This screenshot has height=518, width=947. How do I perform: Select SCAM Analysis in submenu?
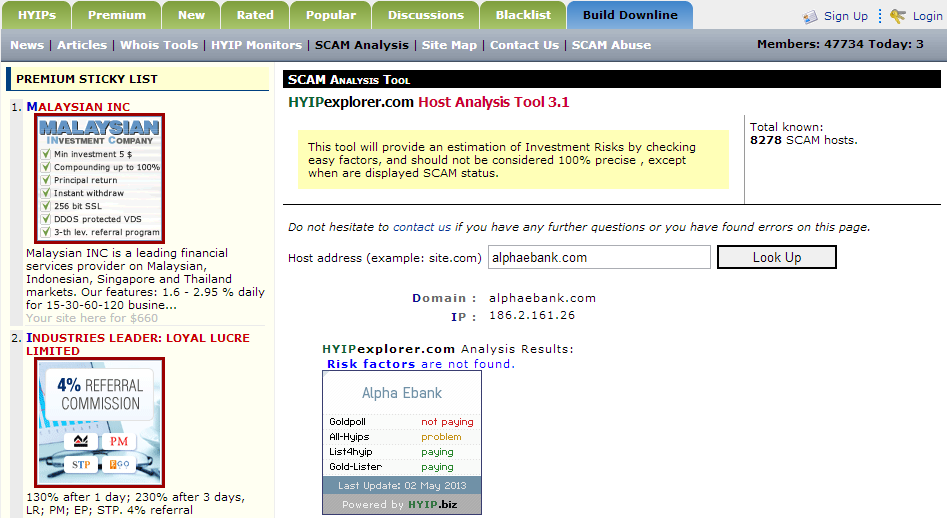pyautogui.click(x=362, y=45)
